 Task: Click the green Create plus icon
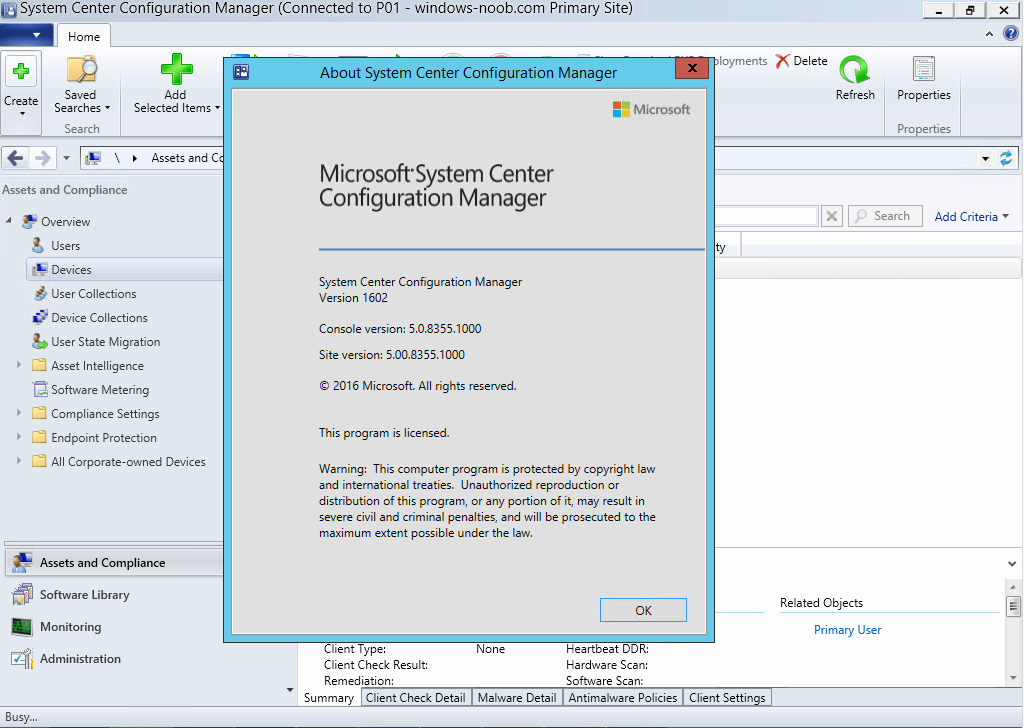(x=21, y=71)
